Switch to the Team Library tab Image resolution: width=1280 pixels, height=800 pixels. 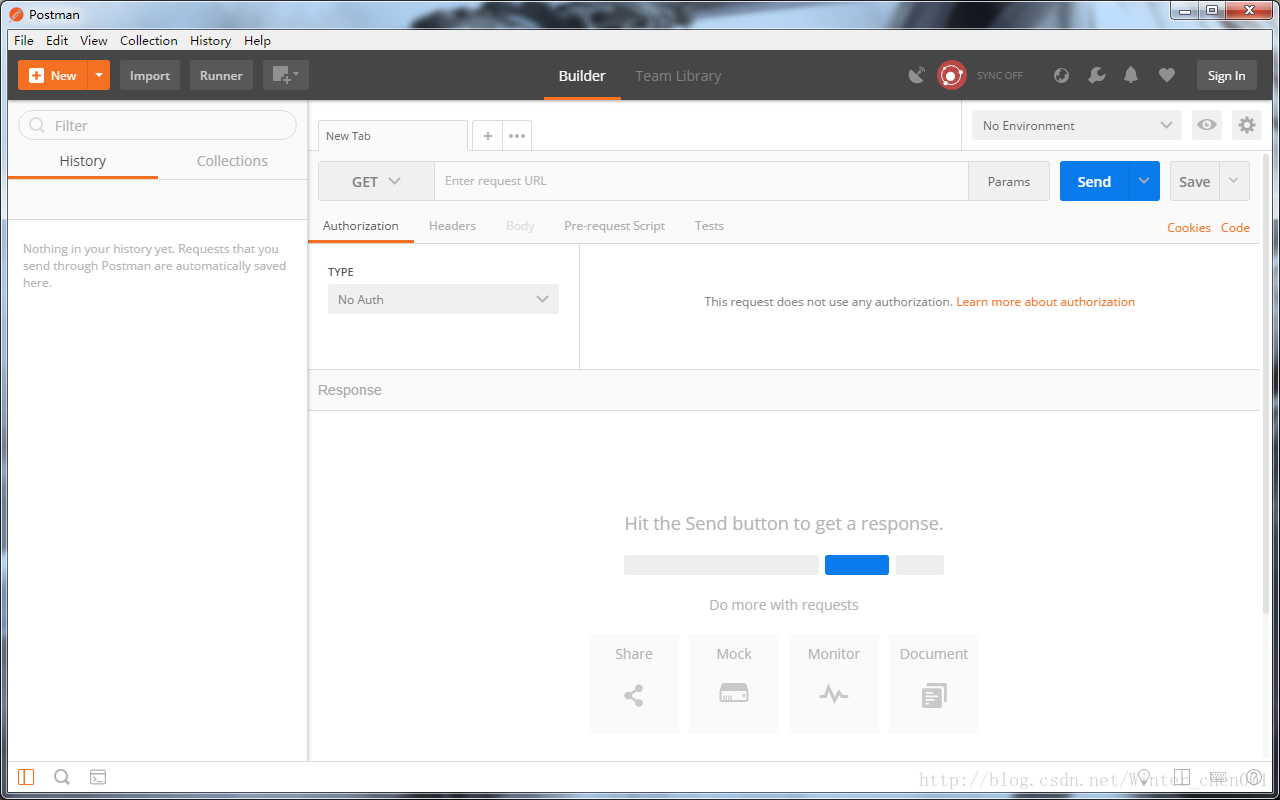(678, 76)
